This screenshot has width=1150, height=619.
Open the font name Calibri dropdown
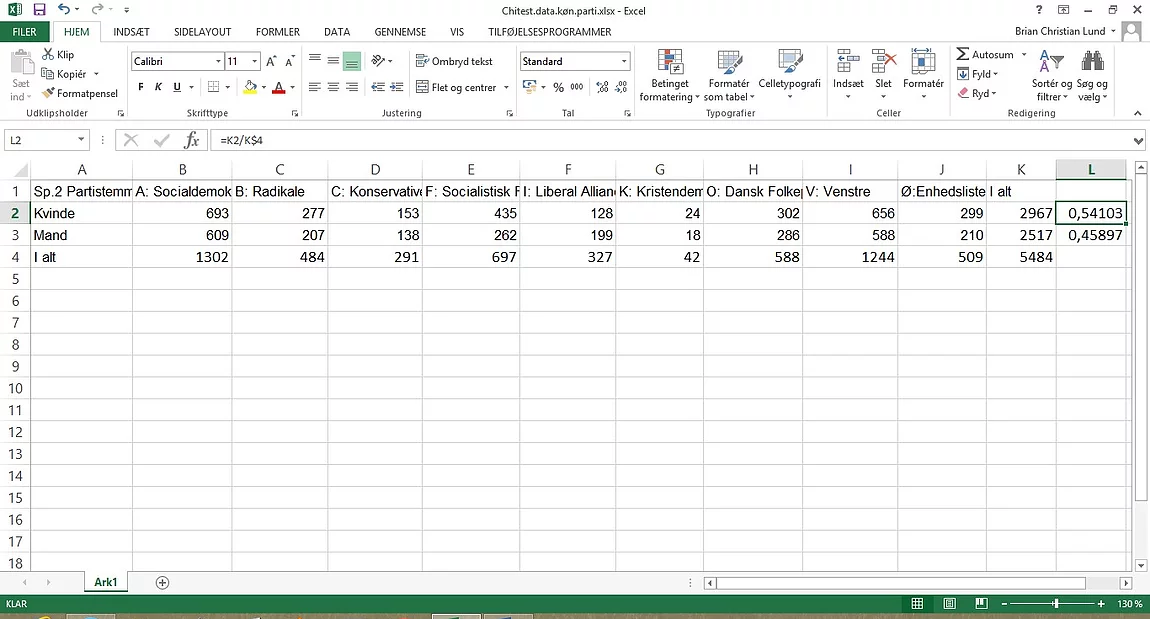tap(218, 61)
